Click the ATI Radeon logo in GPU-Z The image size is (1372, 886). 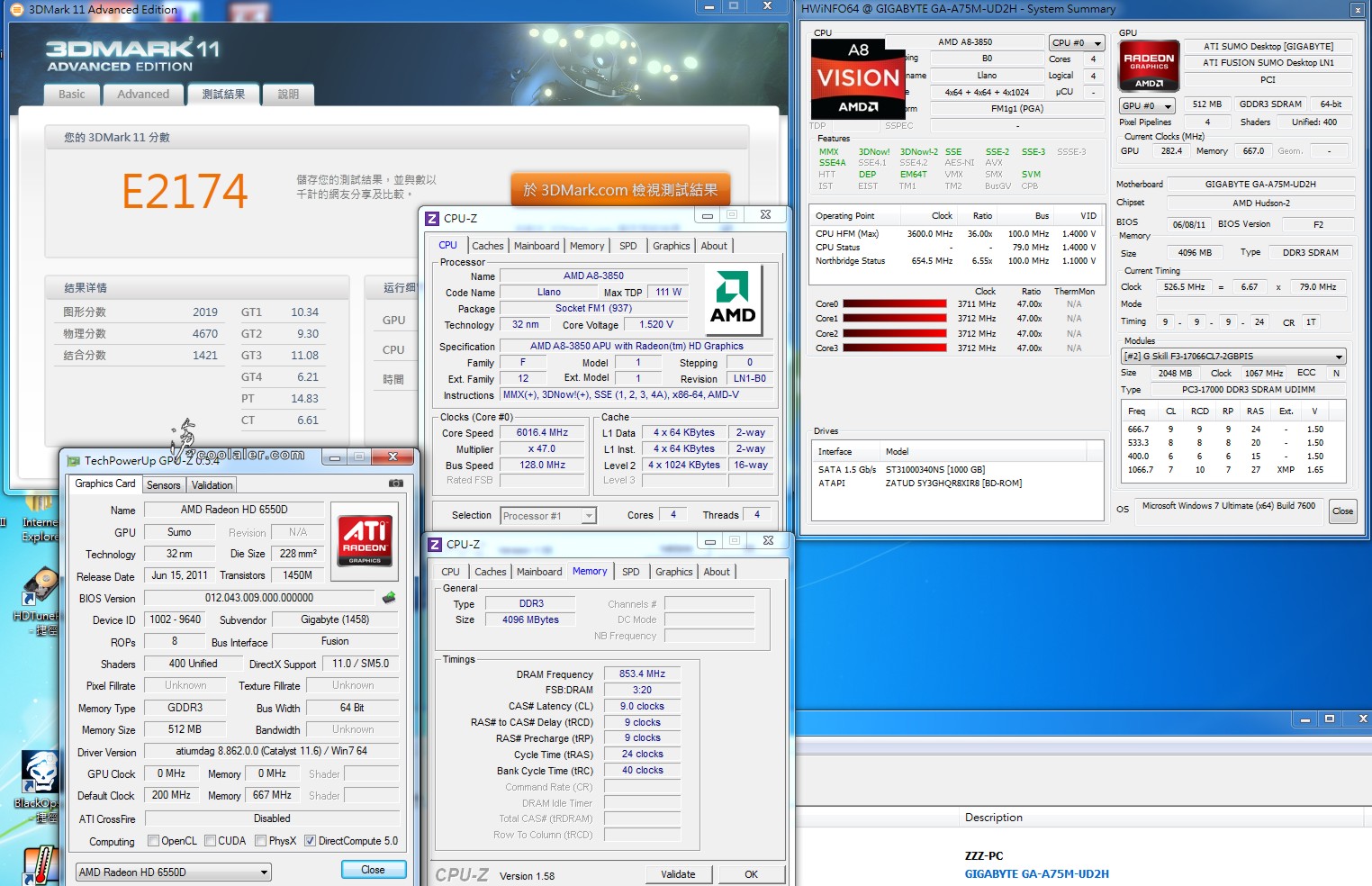[x=365, y=539]
